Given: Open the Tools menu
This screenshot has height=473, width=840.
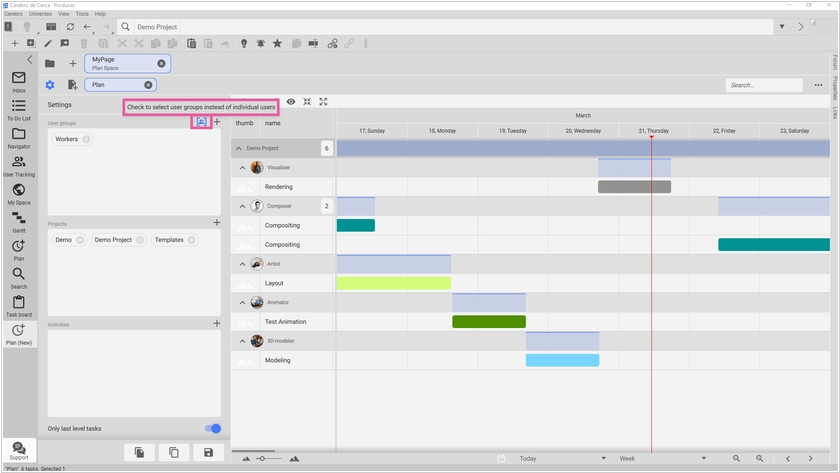Looking at the screenshot, I should click(x=82, y=14).
